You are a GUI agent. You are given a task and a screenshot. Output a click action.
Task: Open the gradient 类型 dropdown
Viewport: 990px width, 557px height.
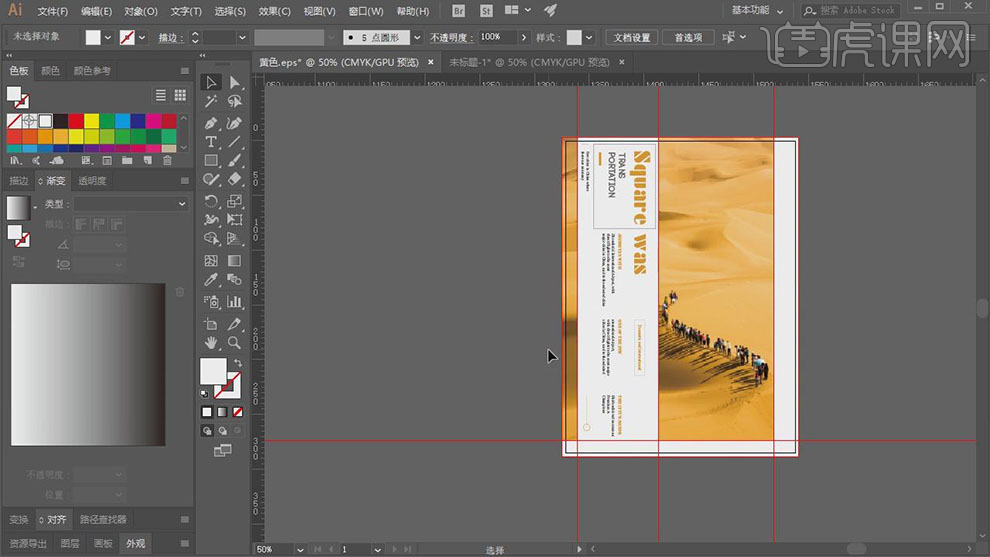[130, 204]
